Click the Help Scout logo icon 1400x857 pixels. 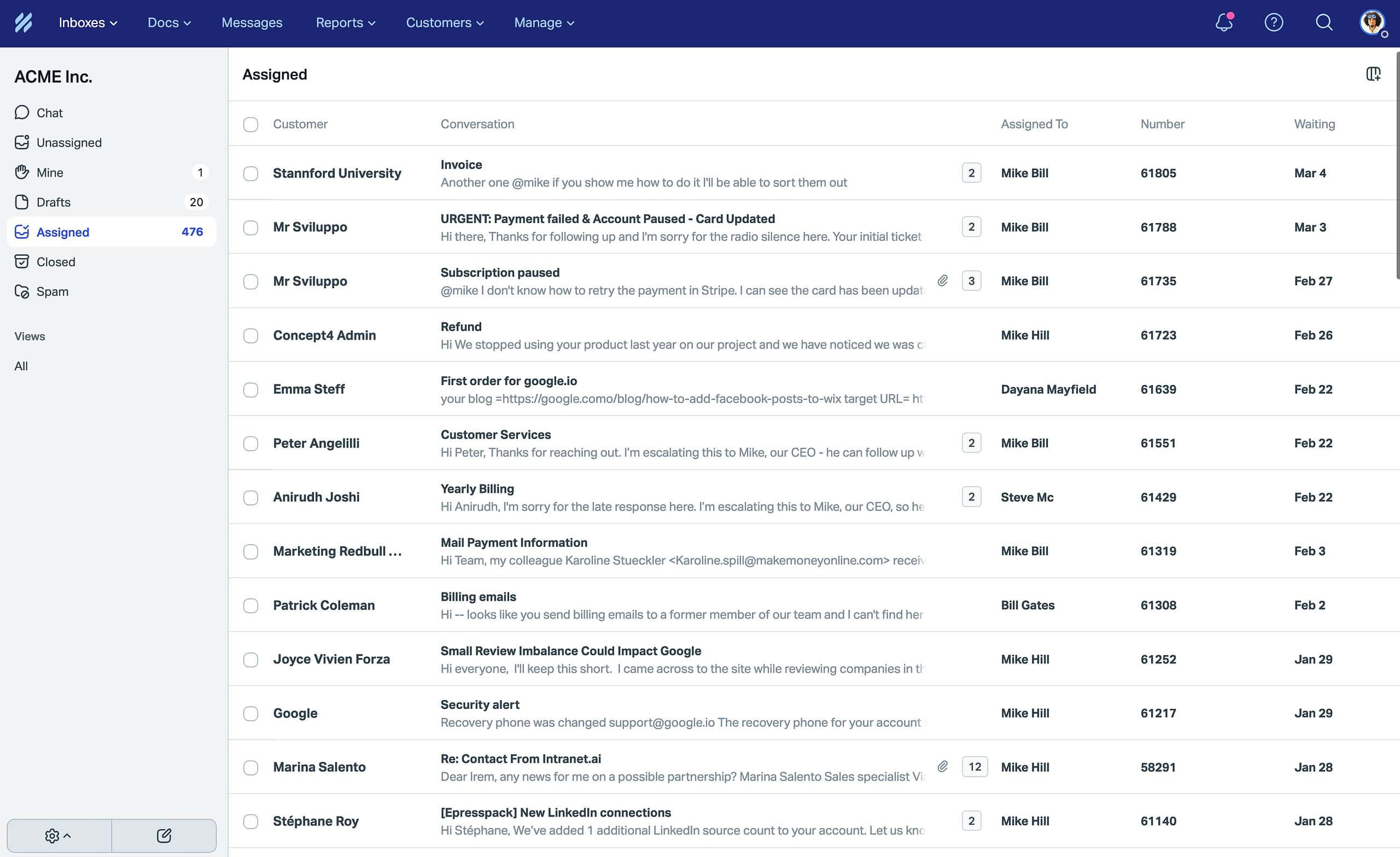(24, 23)
